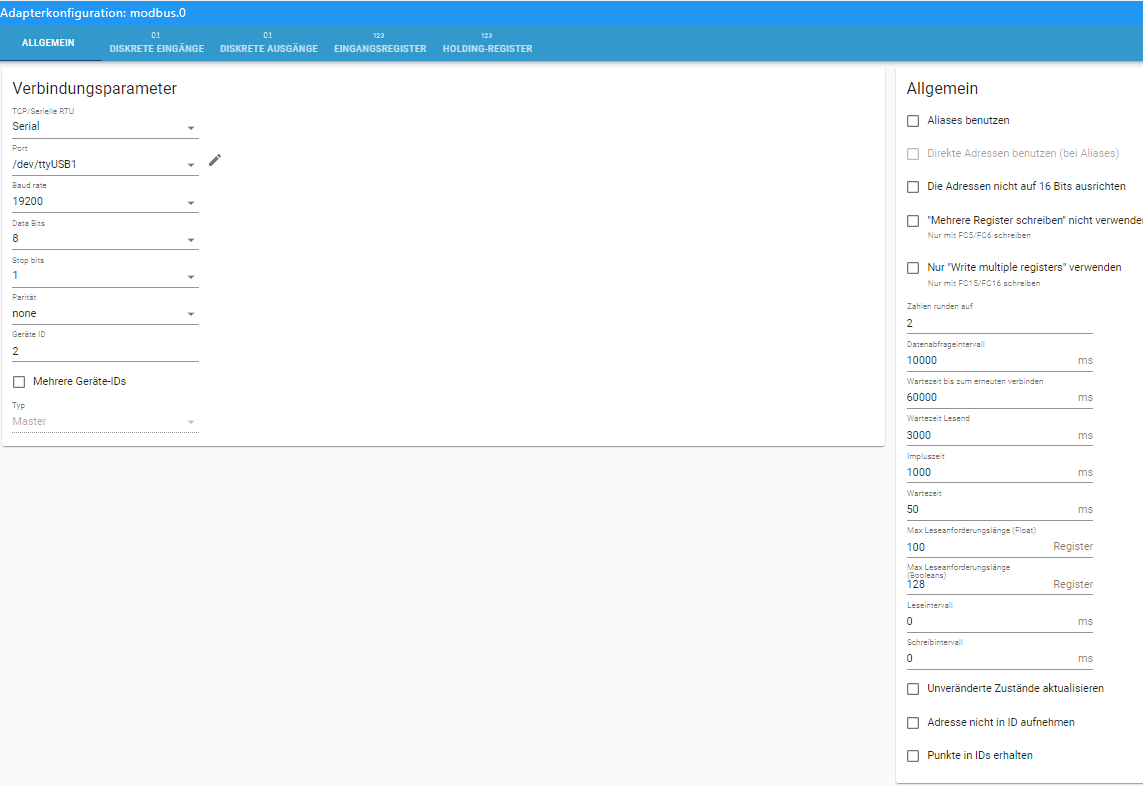The image size is (1143, 786).
Task: Check Die Adressen nicht auf 16 Bits ausrichten
Action: (x=913, y=187)
